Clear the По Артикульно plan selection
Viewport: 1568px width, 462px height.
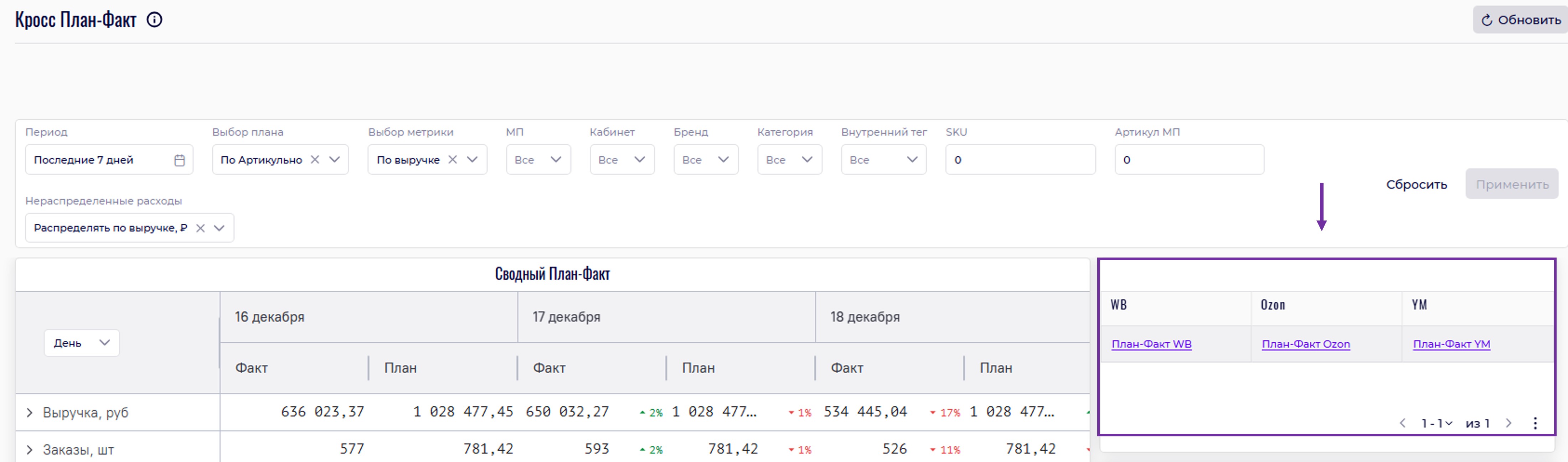(x=315, y=160)
